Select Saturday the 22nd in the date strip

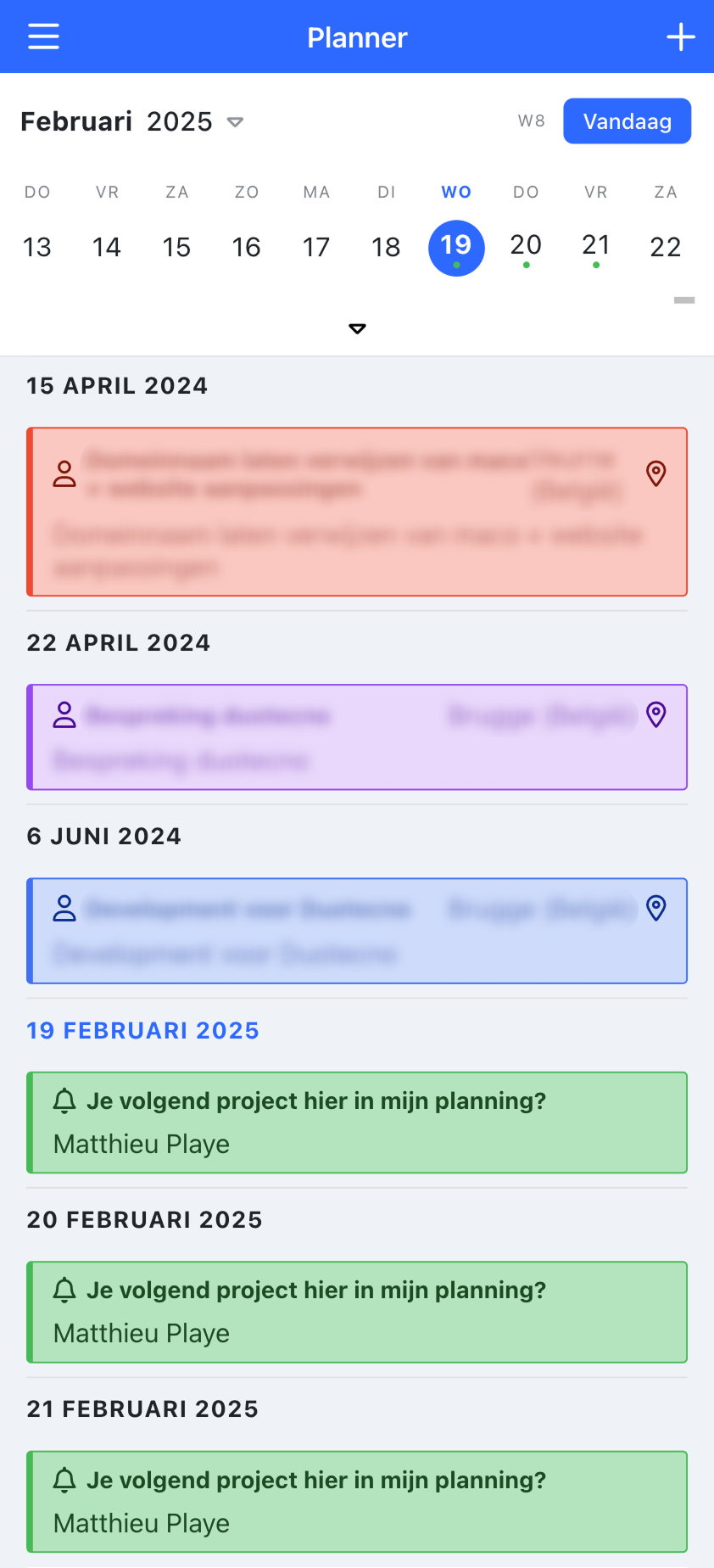667,247
